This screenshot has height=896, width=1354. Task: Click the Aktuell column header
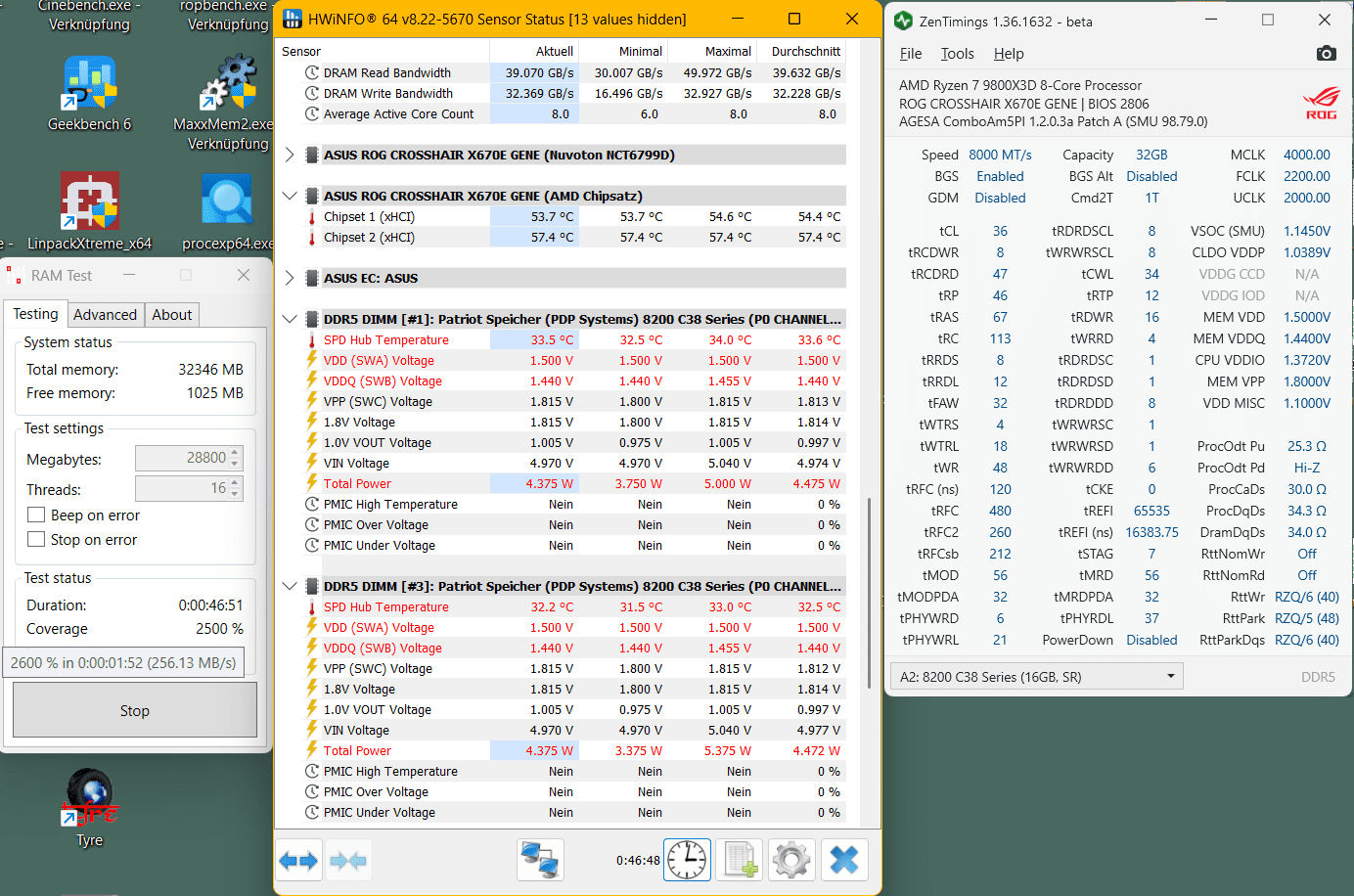click(534, 51)
